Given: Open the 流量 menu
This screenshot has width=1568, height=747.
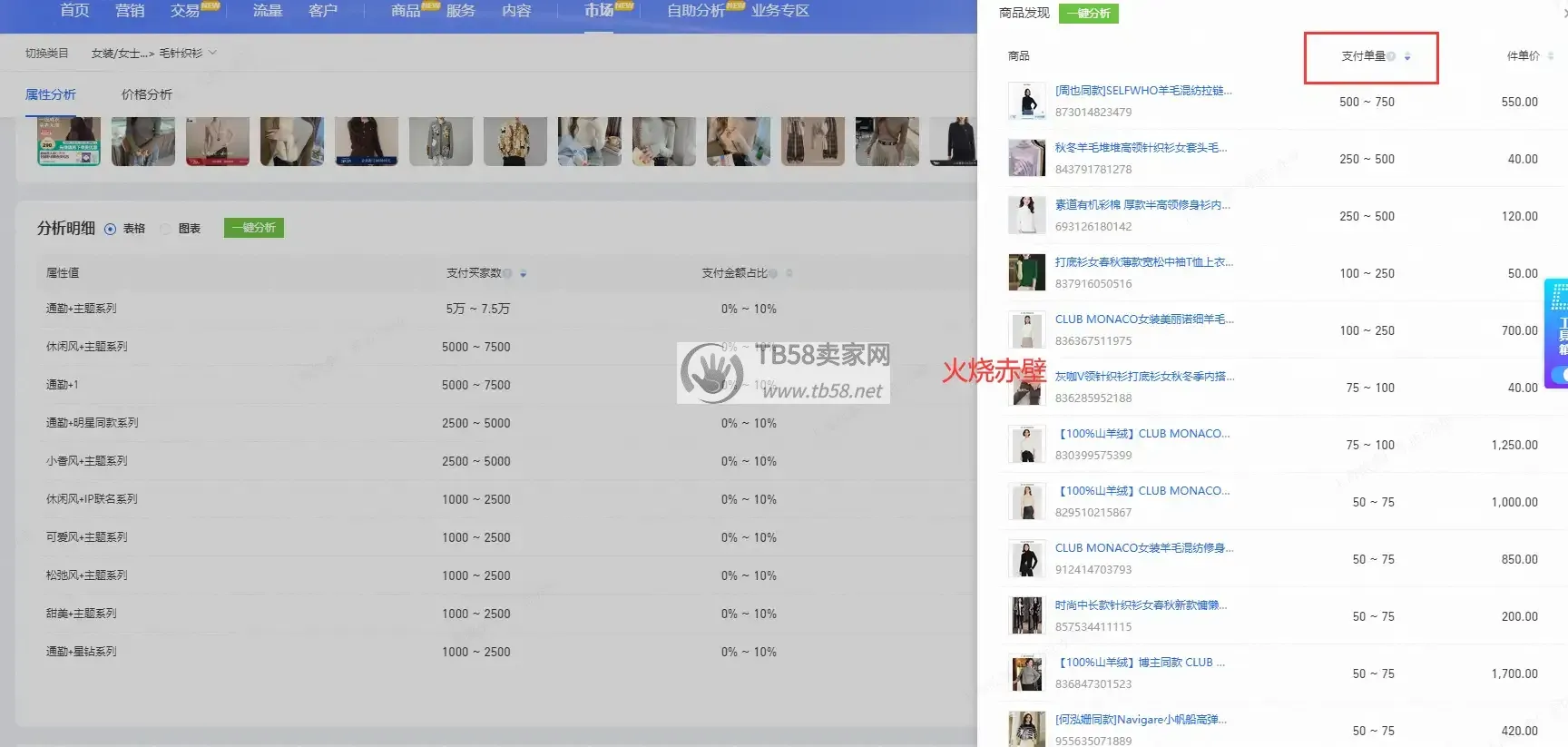Looking at the screenshot, I should (x=268, y=11).
